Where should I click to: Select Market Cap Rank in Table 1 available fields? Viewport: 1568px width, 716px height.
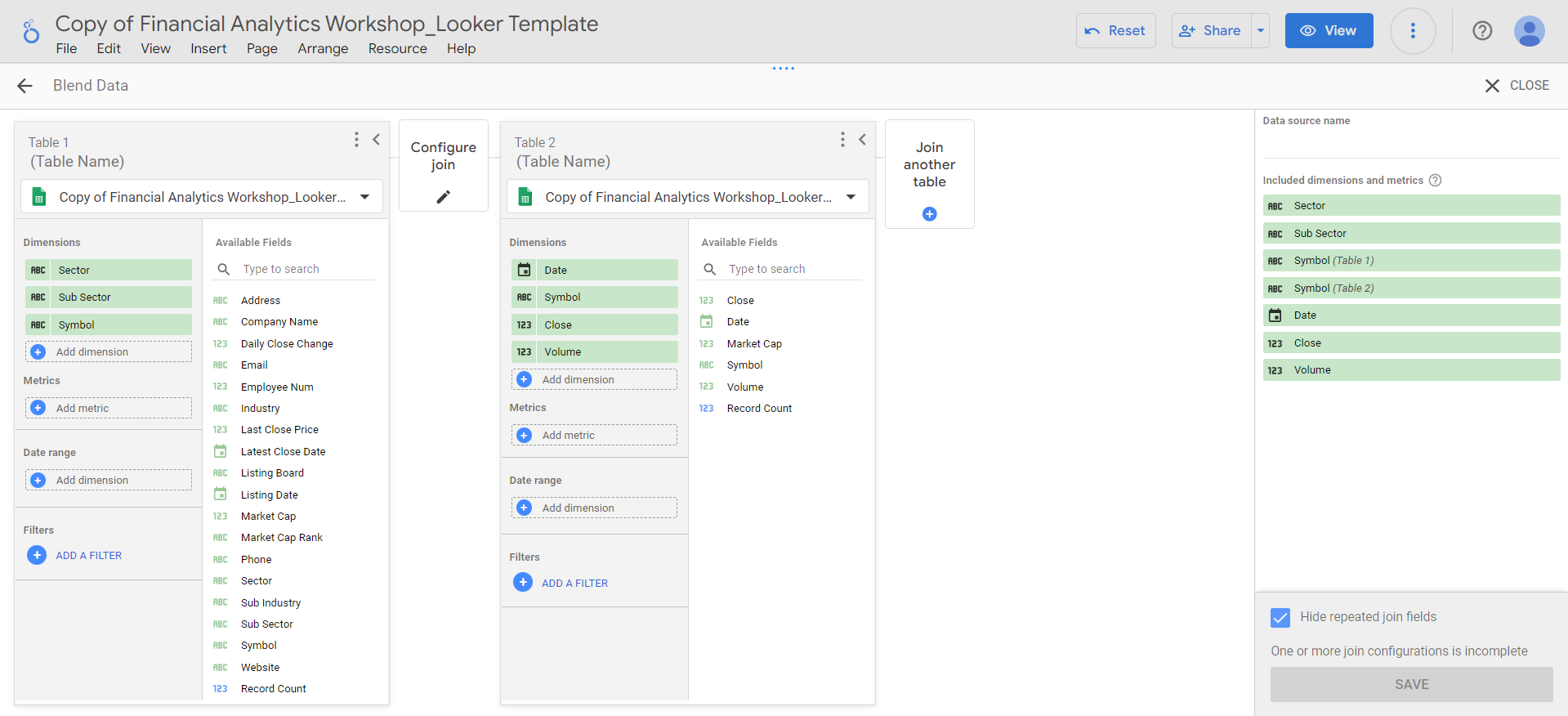(x=282, y=538)
